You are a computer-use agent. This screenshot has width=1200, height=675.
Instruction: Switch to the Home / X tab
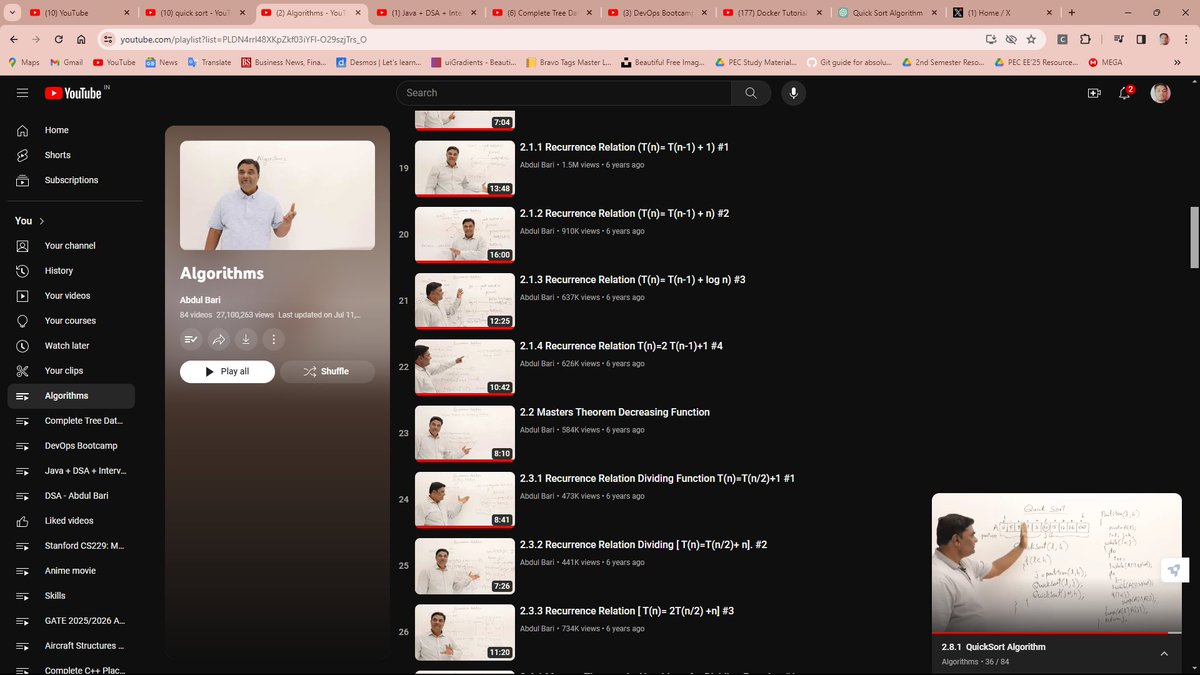(1002, 13)
